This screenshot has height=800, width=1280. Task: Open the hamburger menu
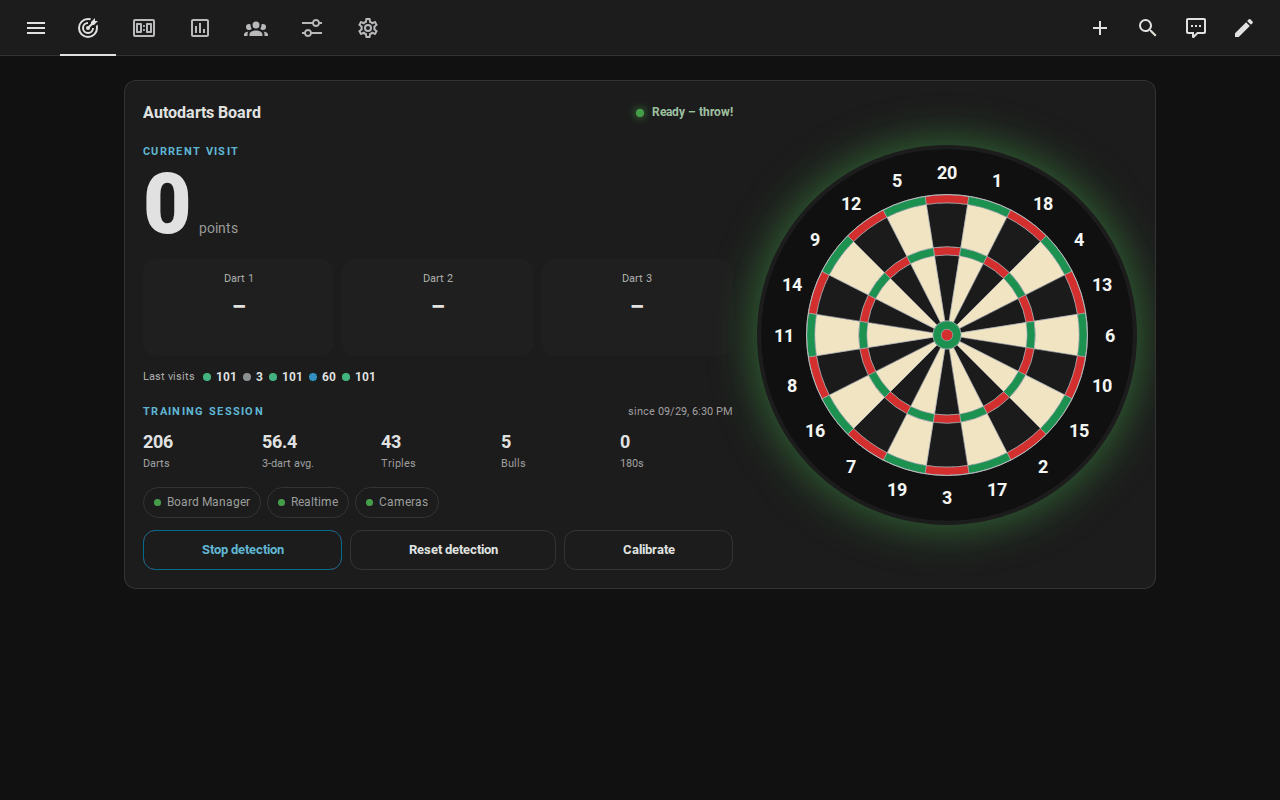click(36, 28)
